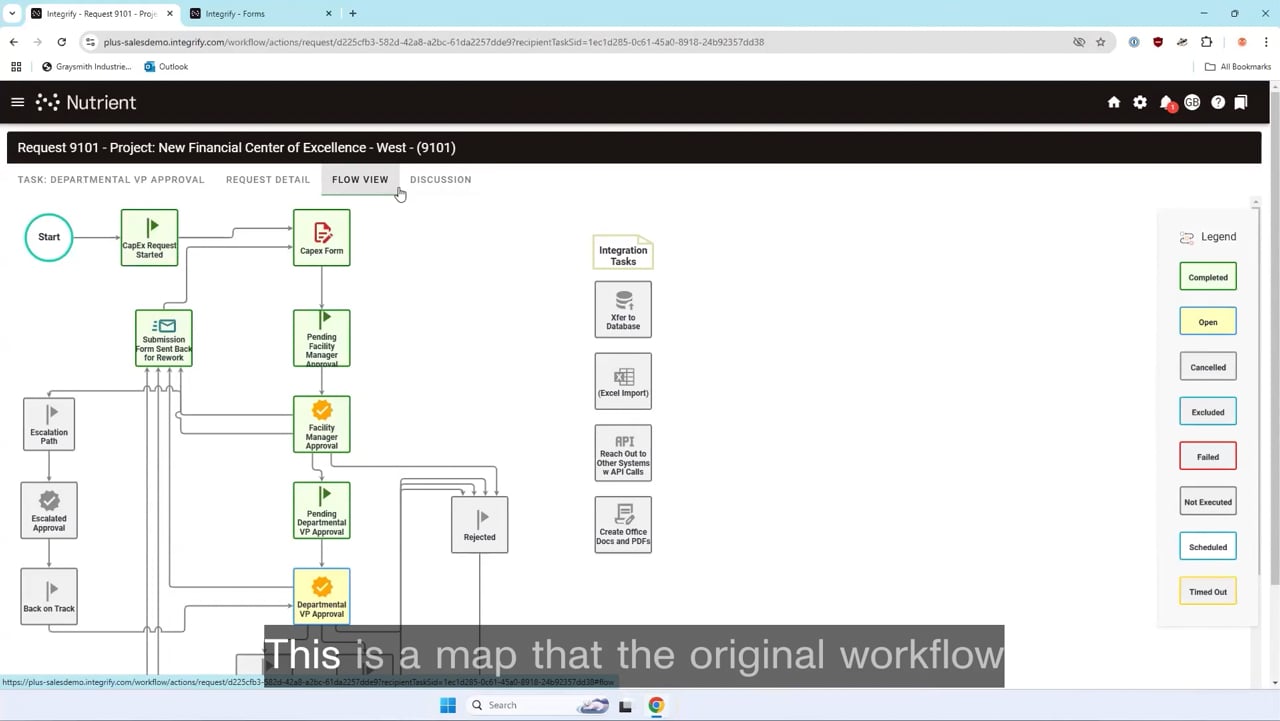Open the GB user profile avatar
Image resolution: width=1280 pixels, height=721 pixels.
click(1192, 102)
